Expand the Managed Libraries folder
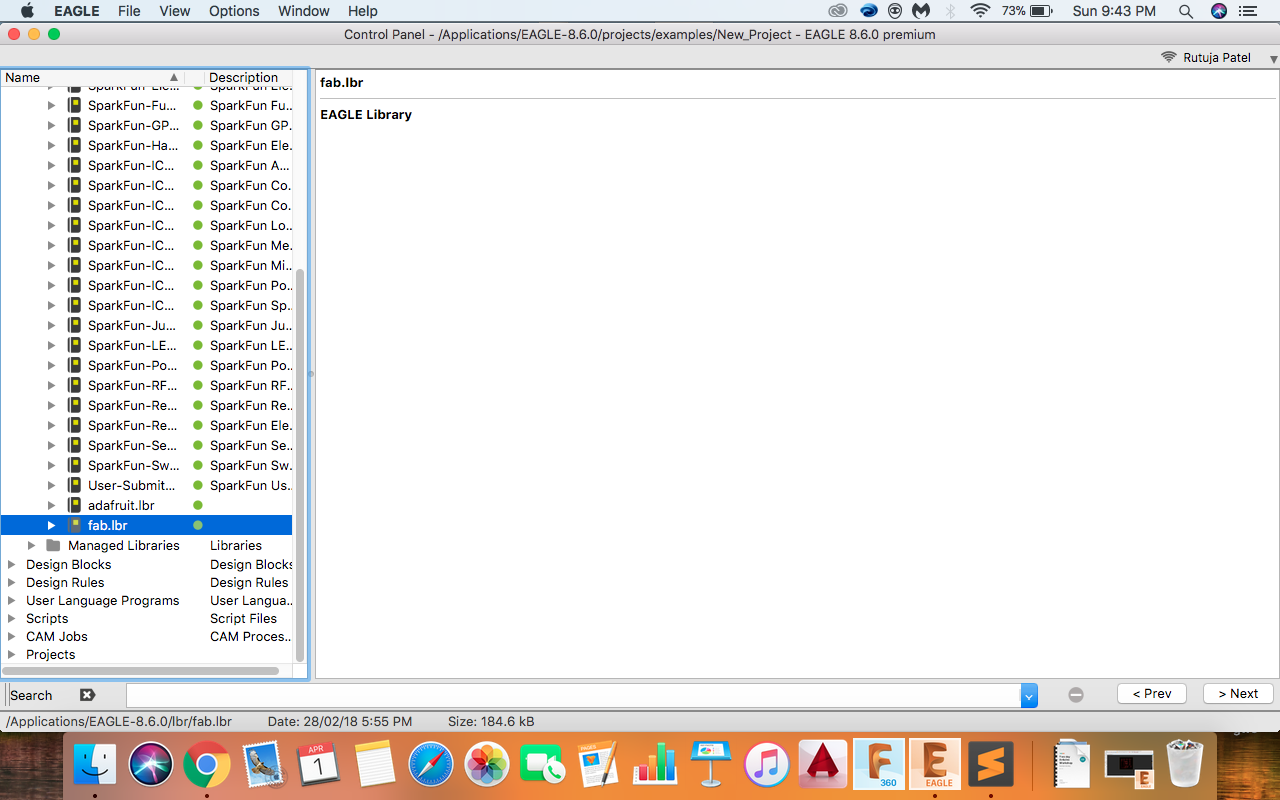The height and width of the screenshot is (800, 1280). (x=32, y=545)
